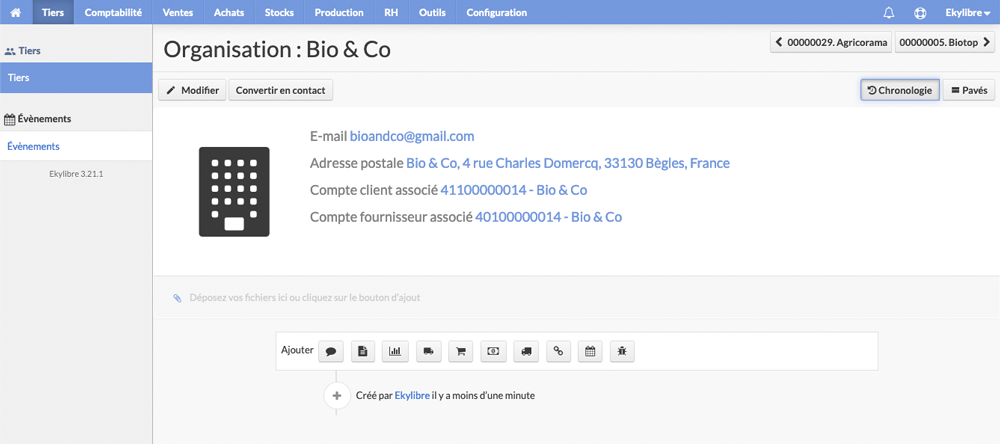
Task: Add a shipment with the boxy truck icon
Action: [526, 351]
